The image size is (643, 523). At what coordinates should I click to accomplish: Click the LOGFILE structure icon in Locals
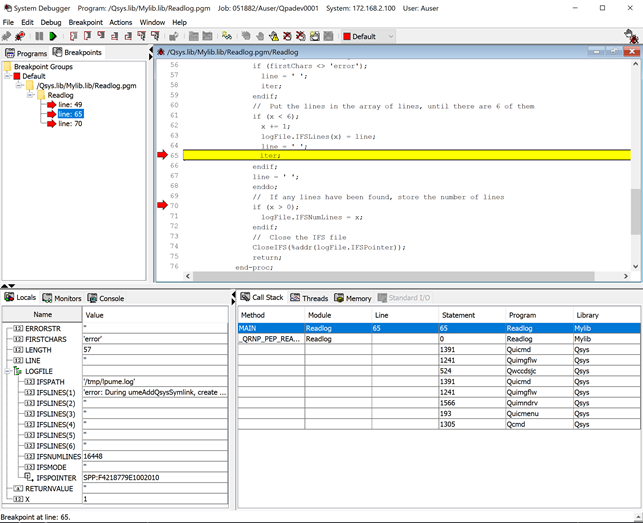tap(18, 370)
